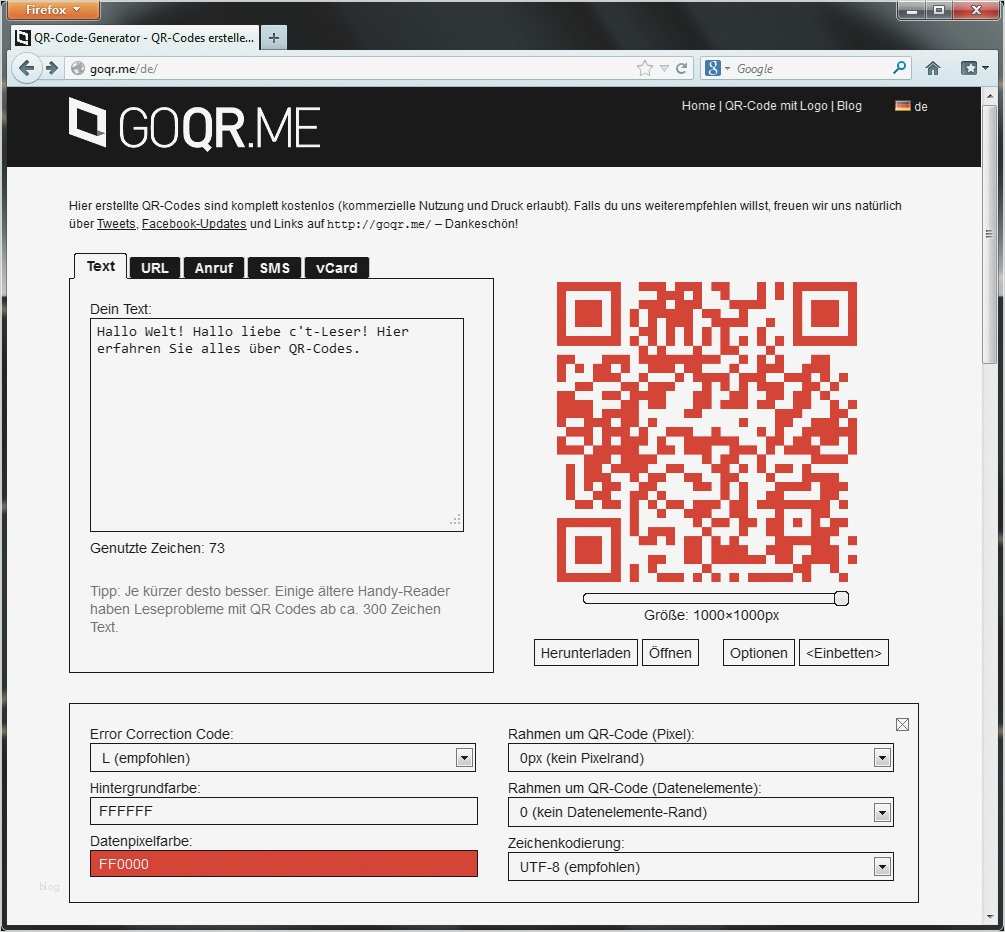Click the Öffnen button
The image size is (1005, 932).
pyautogui.click(x=670, y=653)
